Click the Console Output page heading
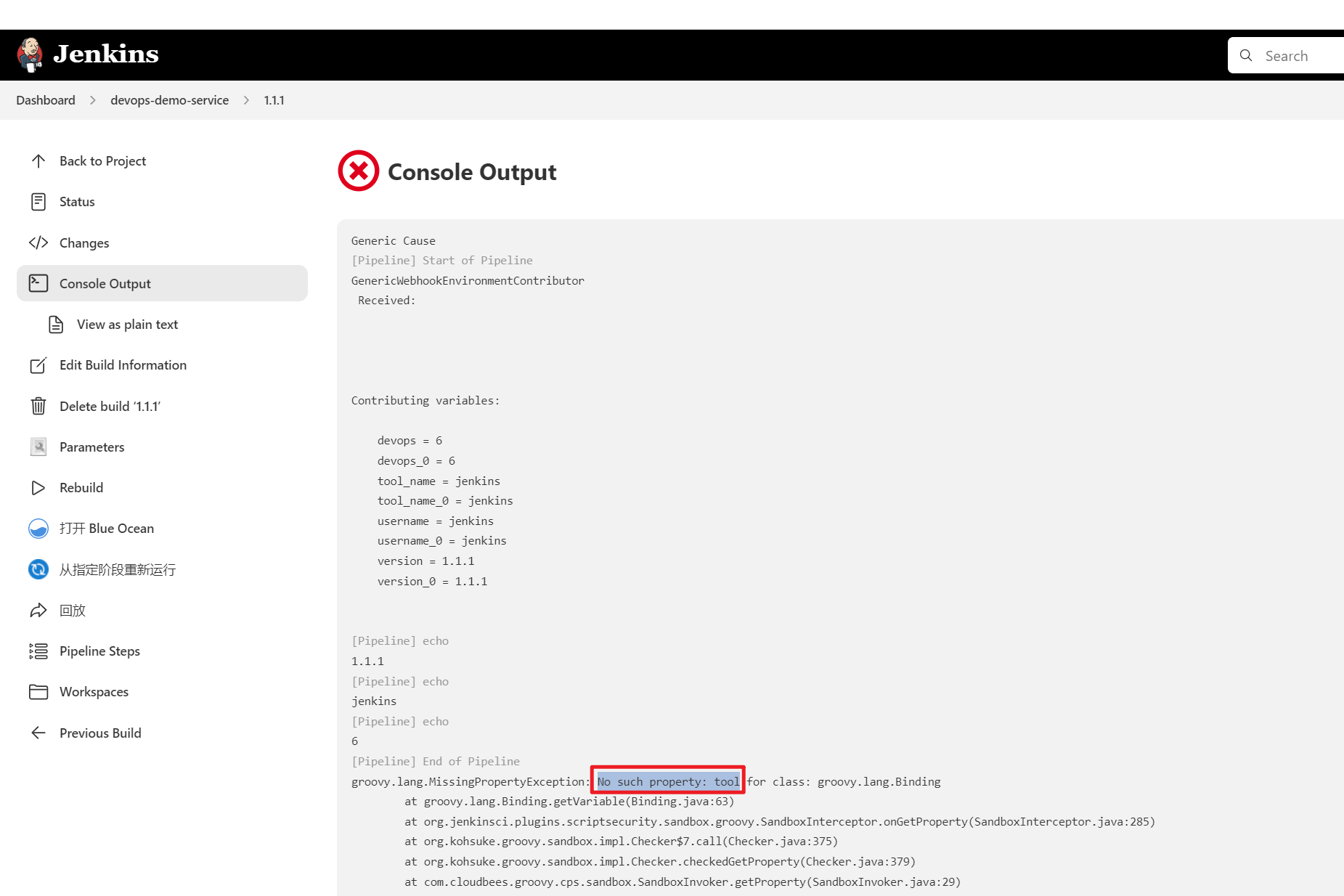1344x896 pixels. point(472,172)
